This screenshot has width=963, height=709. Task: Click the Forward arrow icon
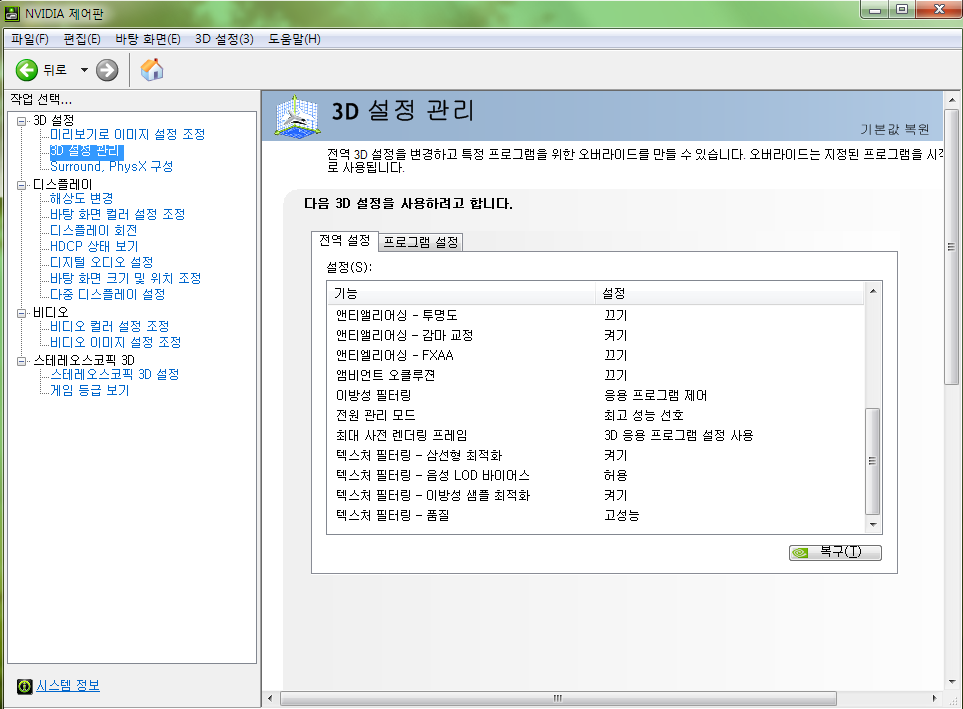tap(107, 70)
